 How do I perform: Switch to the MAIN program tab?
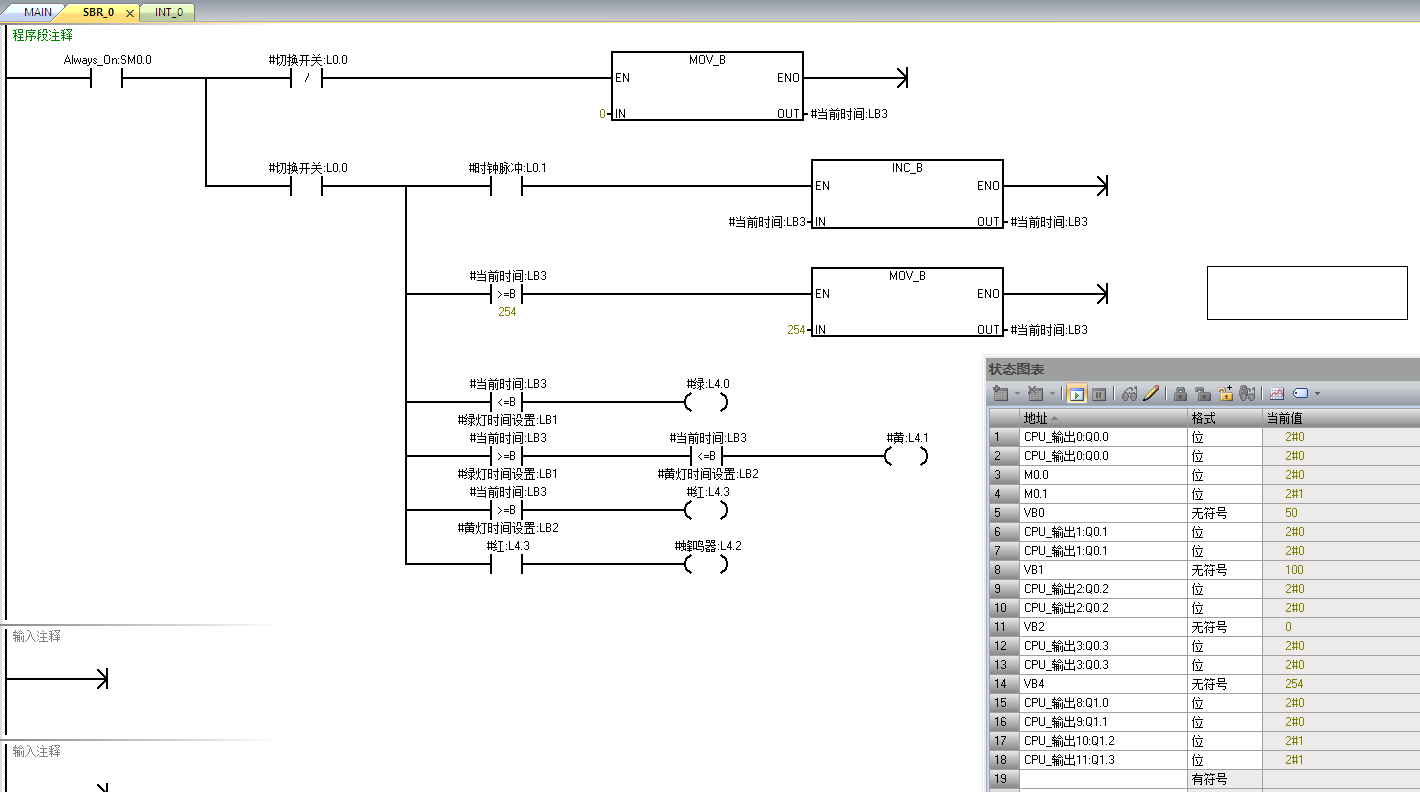[37, 13]
